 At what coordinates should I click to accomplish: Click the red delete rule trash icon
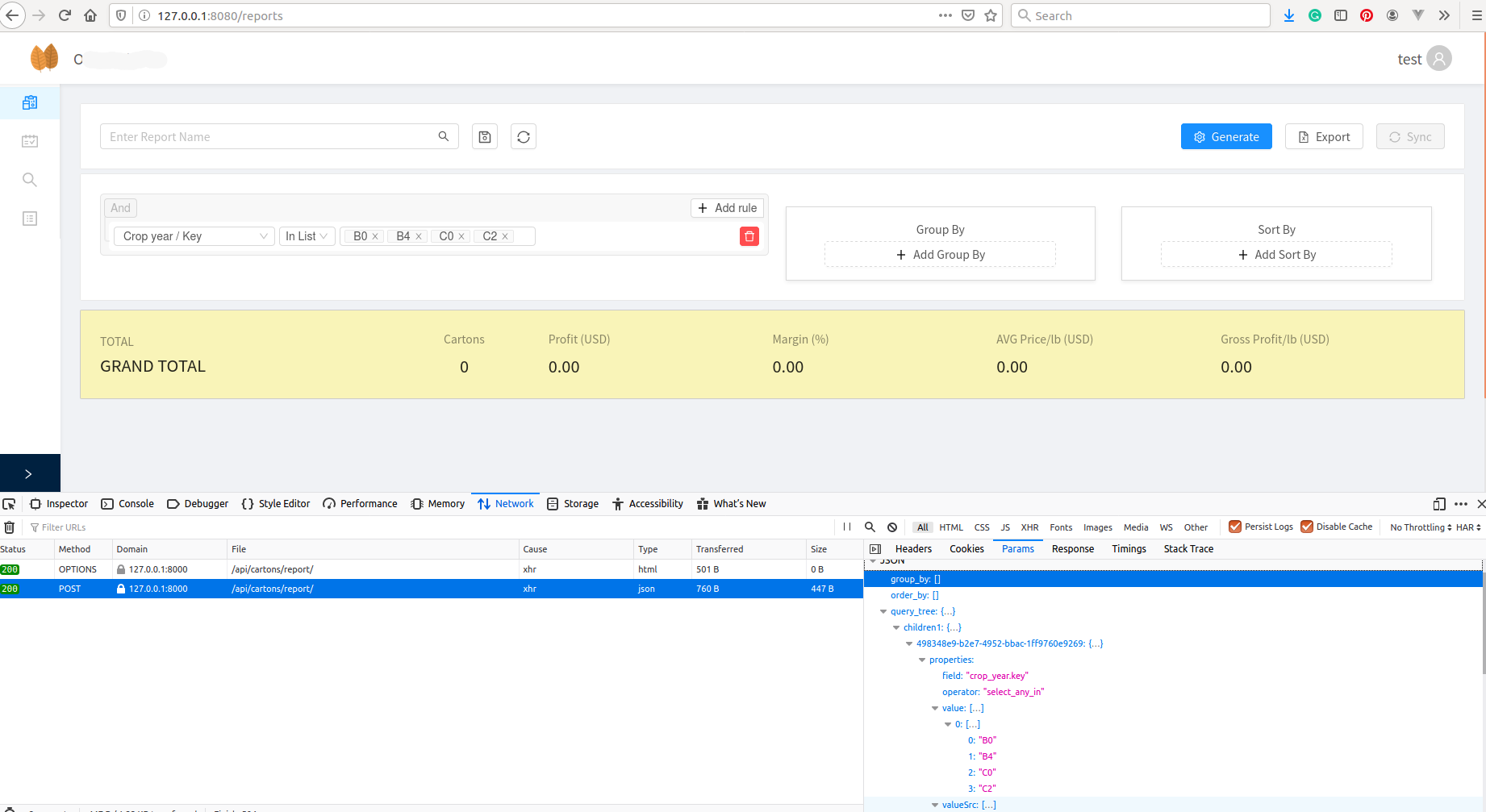point(749,236)
